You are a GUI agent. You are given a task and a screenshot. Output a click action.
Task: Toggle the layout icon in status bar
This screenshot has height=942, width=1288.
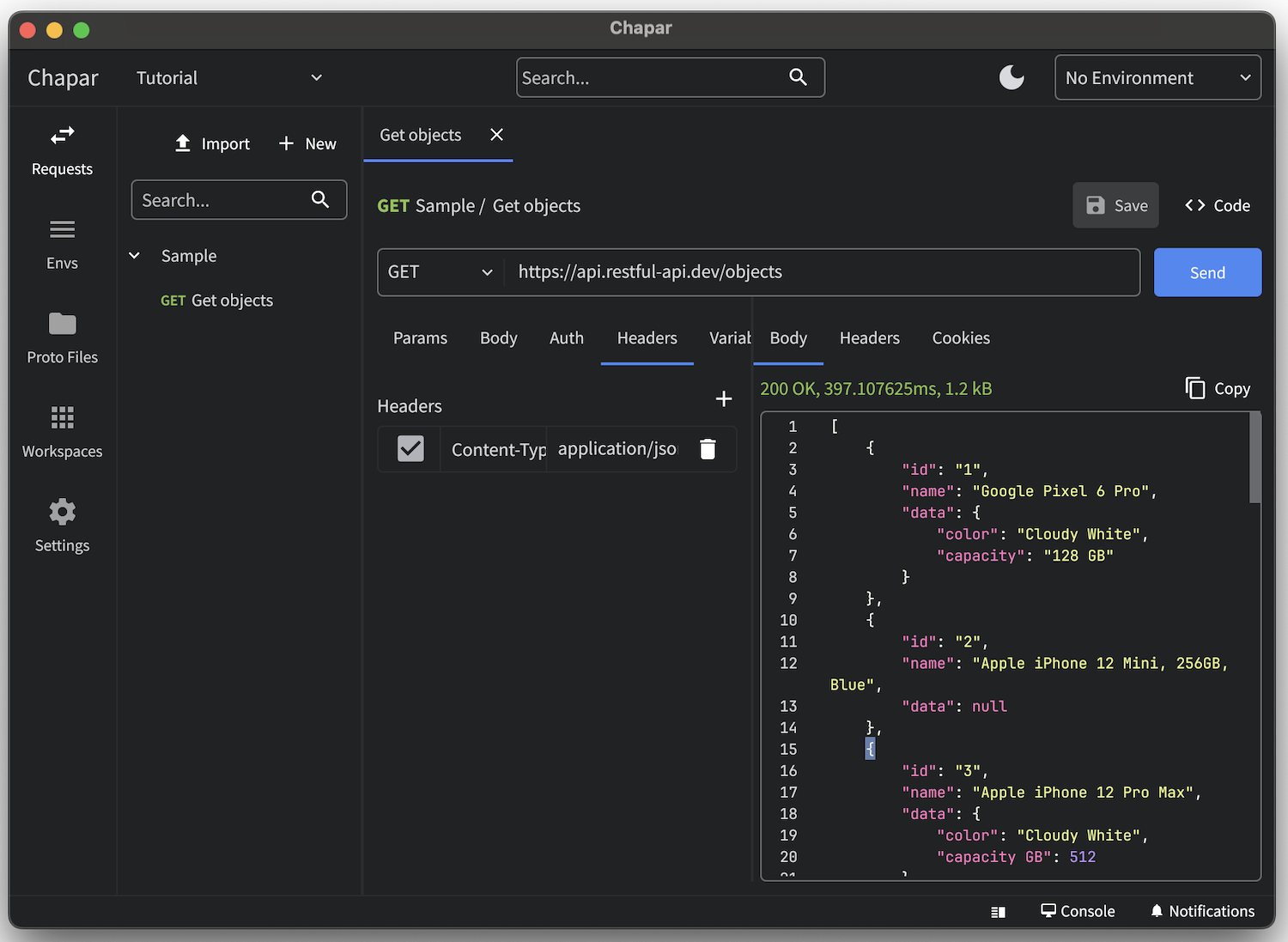coord(998,912)
